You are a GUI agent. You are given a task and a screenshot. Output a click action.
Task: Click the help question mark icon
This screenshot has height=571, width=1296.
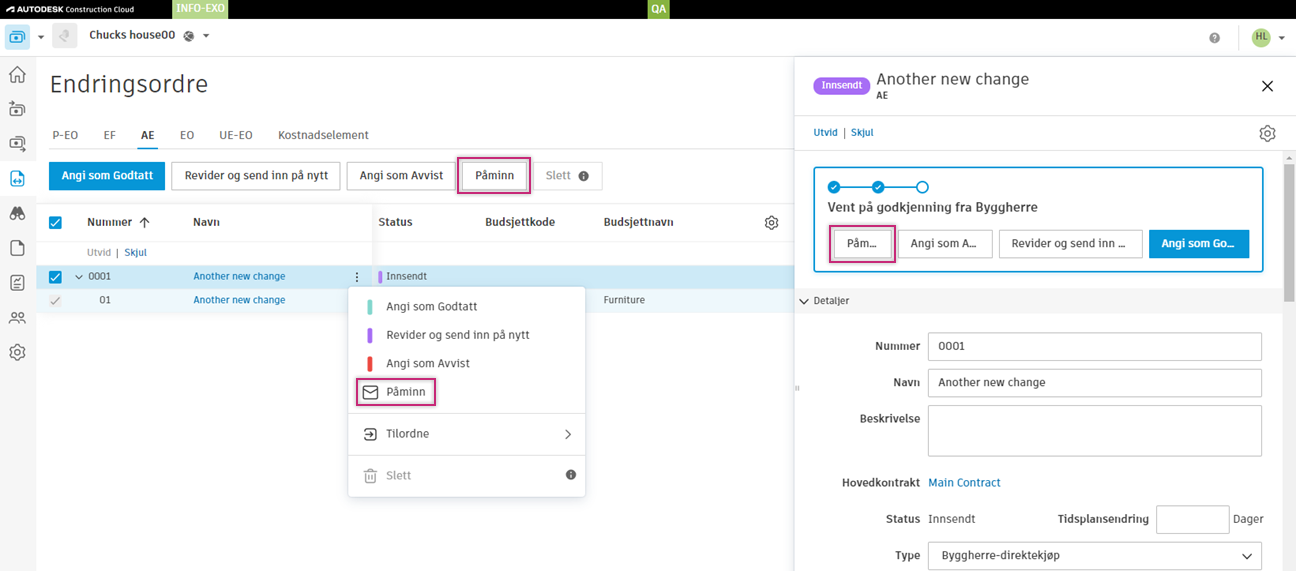click(1214, 38)
